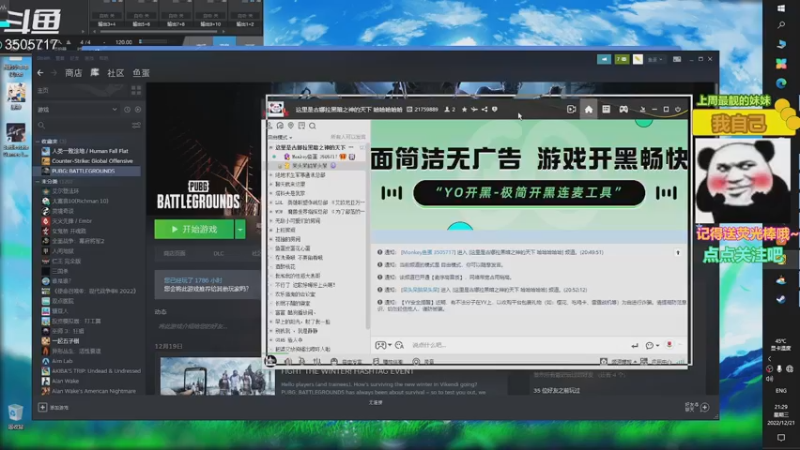This screenshot has width=800, height=450.
Task: Select PUBG: BATTLEGROUNDS in the library list
Action: (84, 171)
